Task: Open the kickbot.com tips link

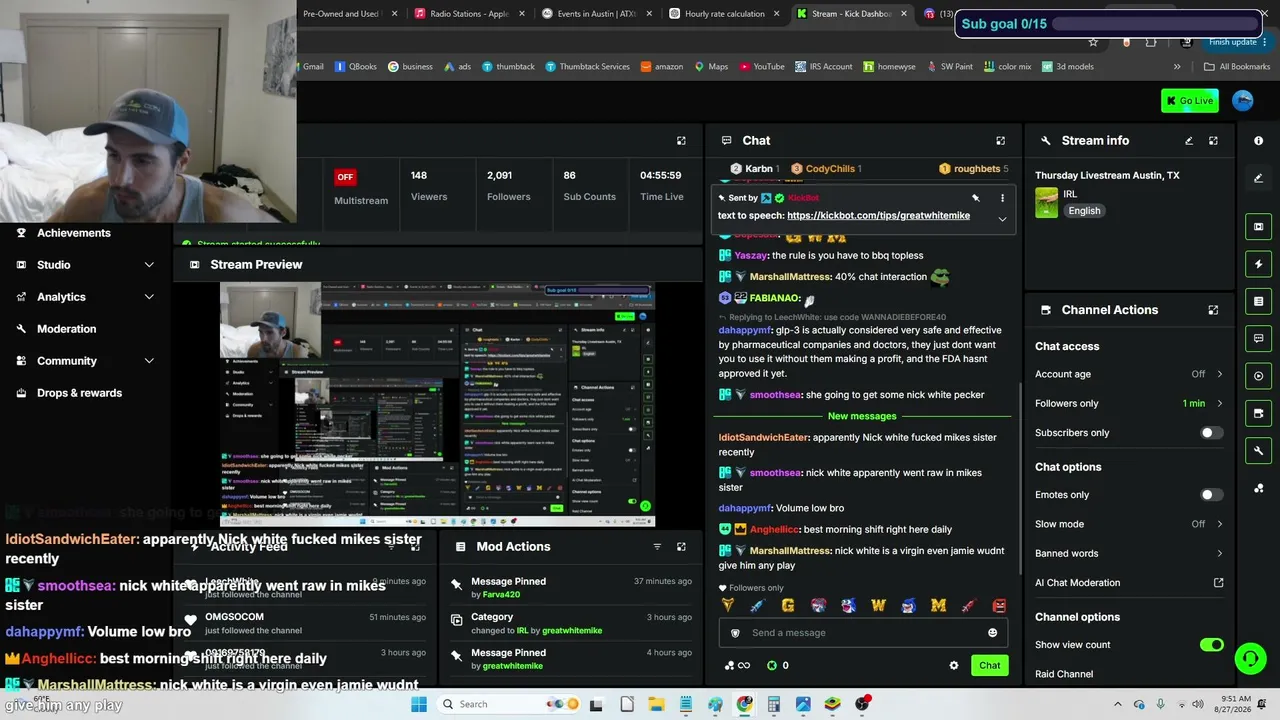Action: point(878,216)
